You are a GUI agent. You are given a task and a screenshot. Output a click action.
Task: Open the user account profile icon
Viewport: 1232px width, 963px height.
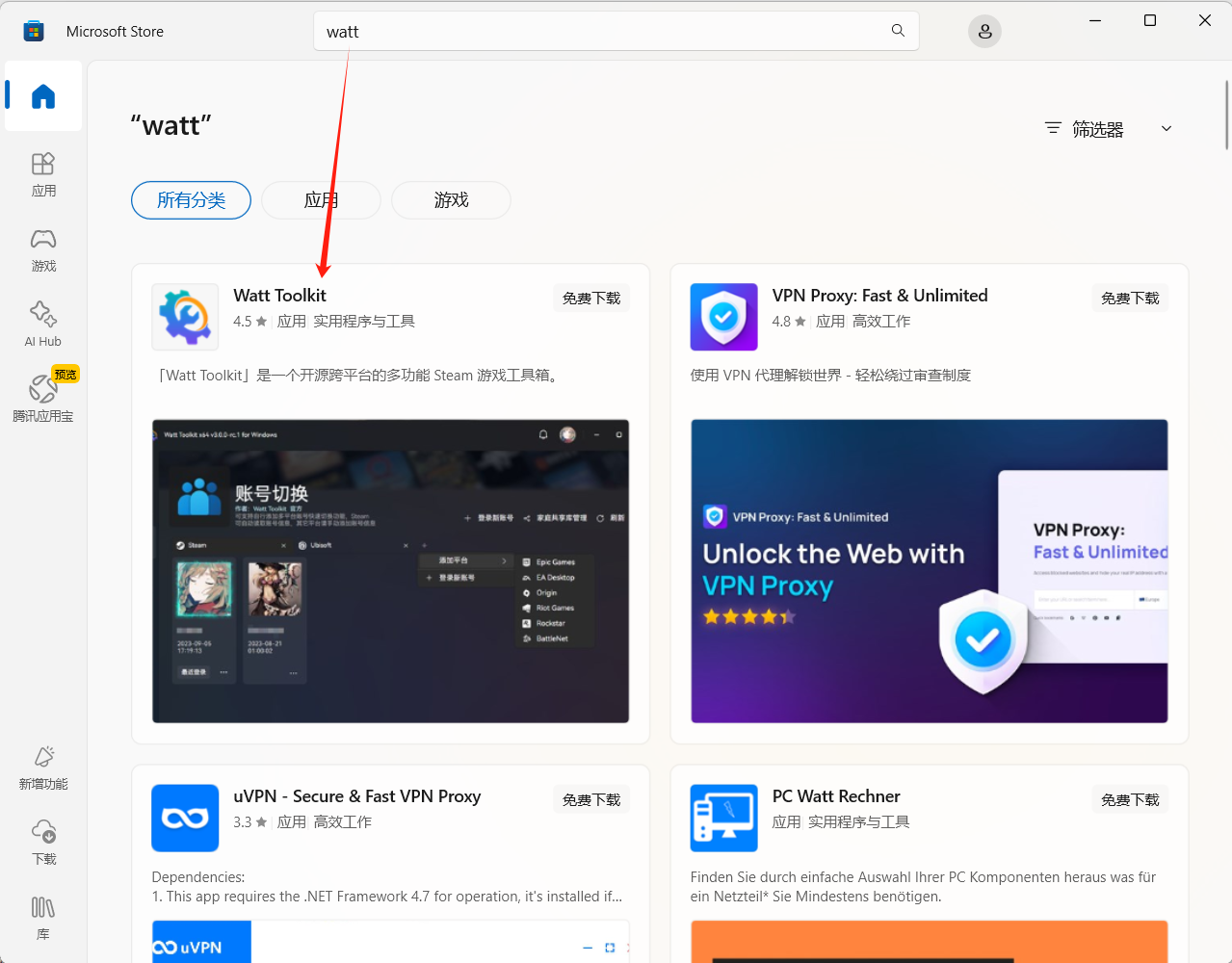[984, 32]
